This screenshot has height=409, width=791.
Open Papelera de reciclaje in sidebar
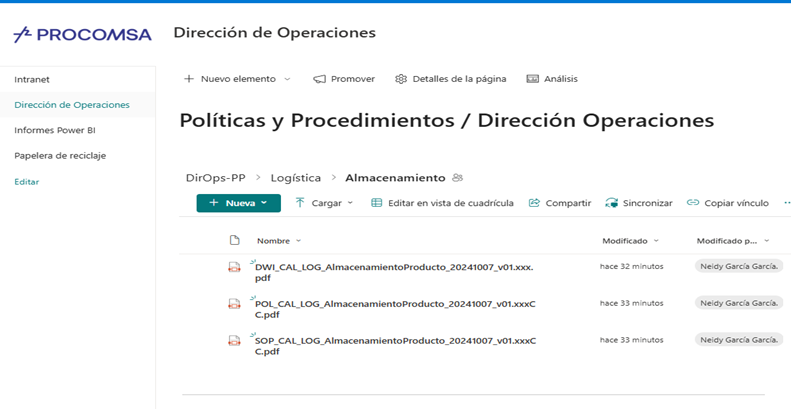click(60, 156)
